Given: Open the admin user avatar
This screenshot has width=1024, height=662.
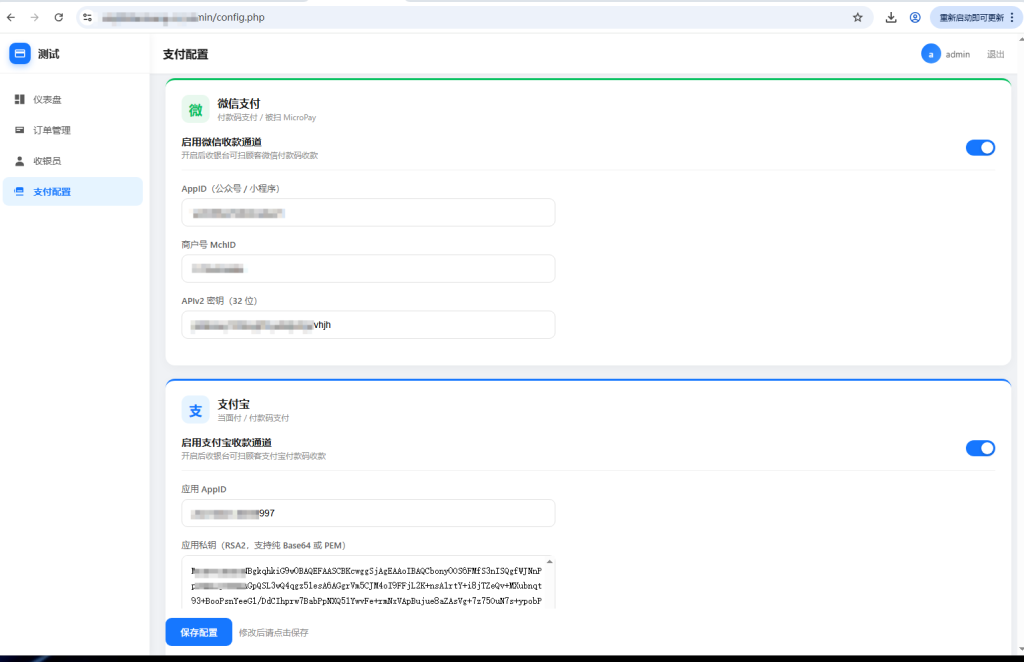Looking at the screenshot, I should (x=931, y=54).
